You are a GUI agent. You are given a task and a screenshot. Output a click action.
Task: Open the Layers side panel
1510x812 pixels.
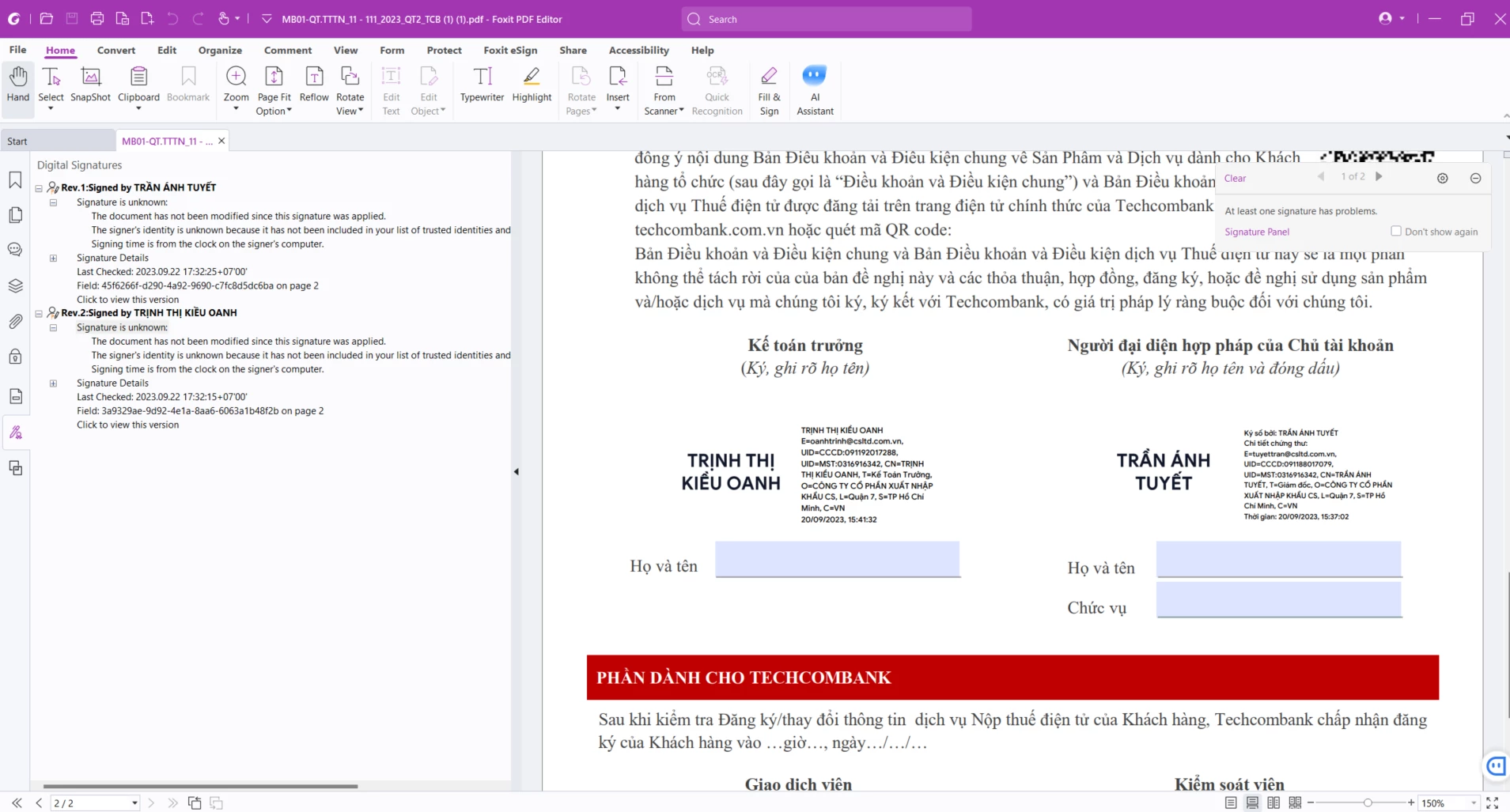click(15, 286)
